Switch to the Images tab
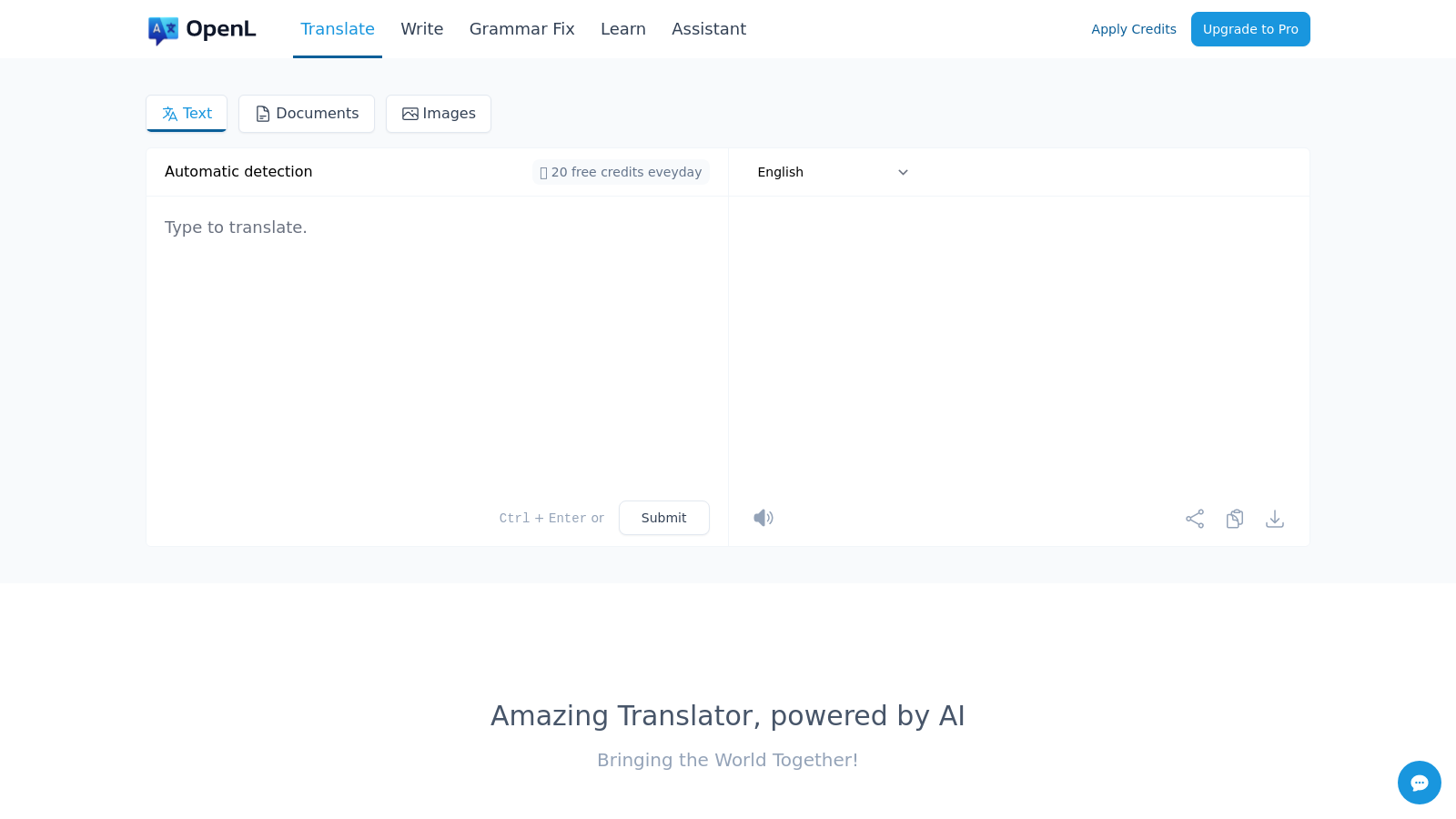 (x=439, y=114)
